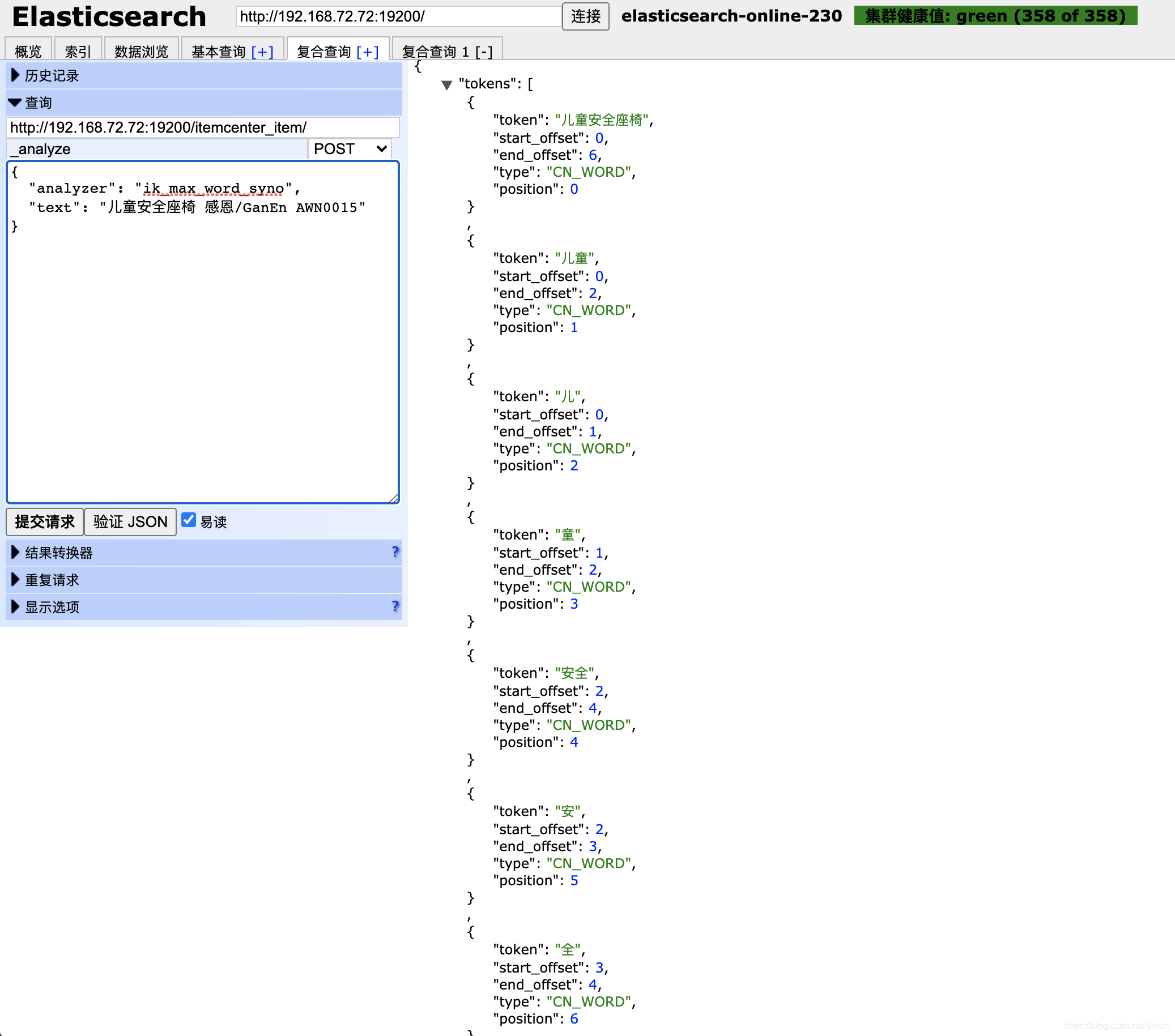Screen dimensions: 1175x1036
Task: Close 复合查询 1 tab with [-]
Action: tap(484, 52)
